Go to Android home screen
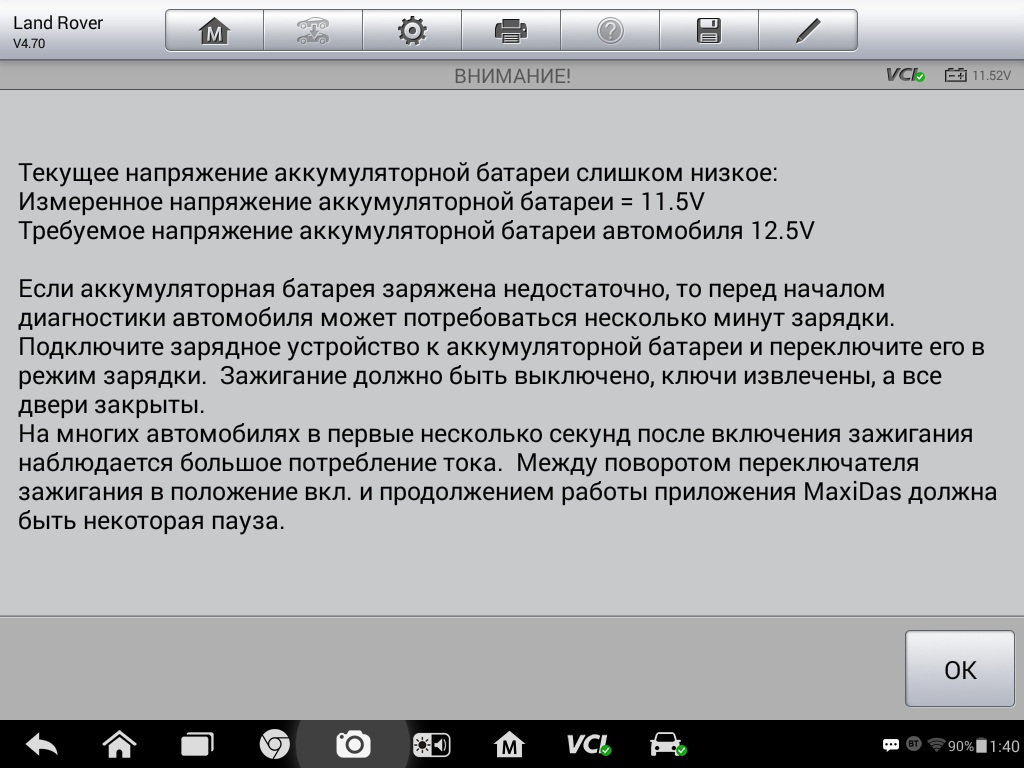 pyautogui.click(x=119, y=744)
